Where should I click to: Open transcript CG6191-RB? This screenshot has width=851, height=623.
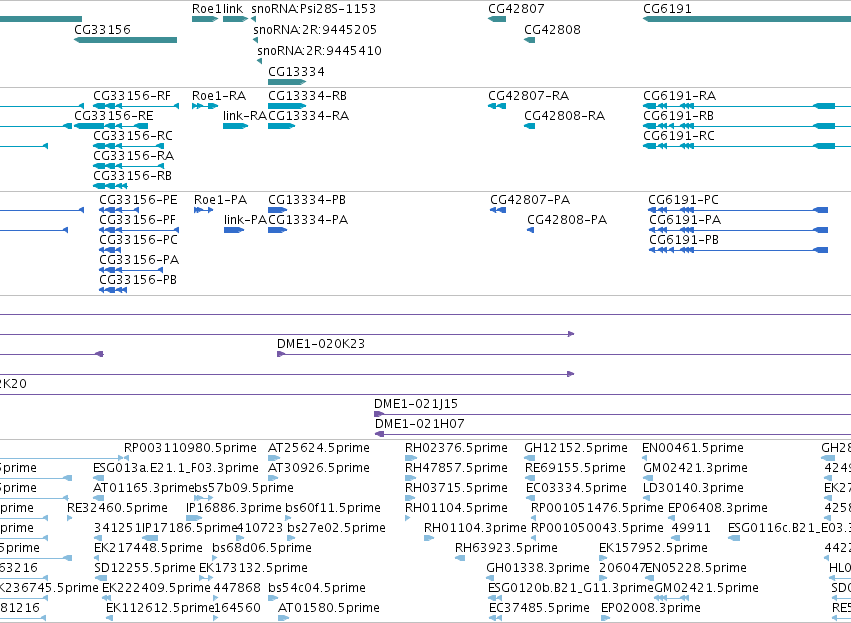678,116
